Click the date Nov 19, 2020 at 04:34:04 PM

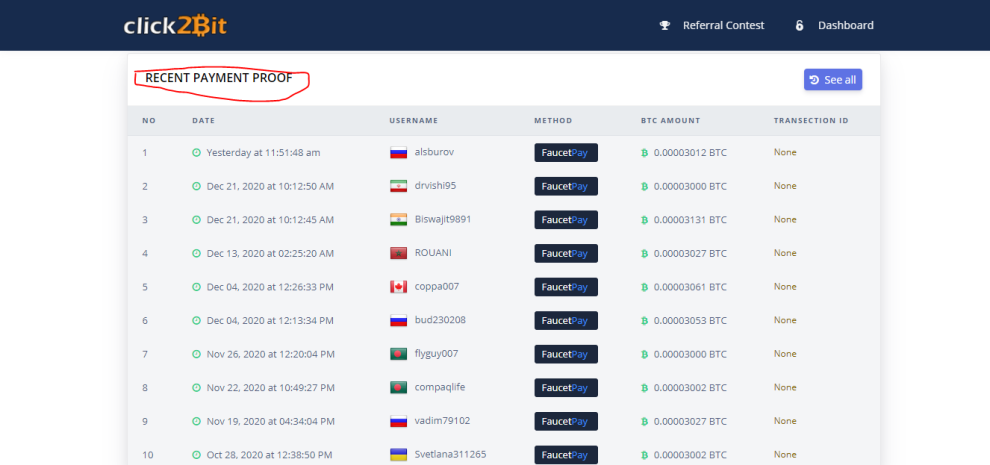coord(270,421)
